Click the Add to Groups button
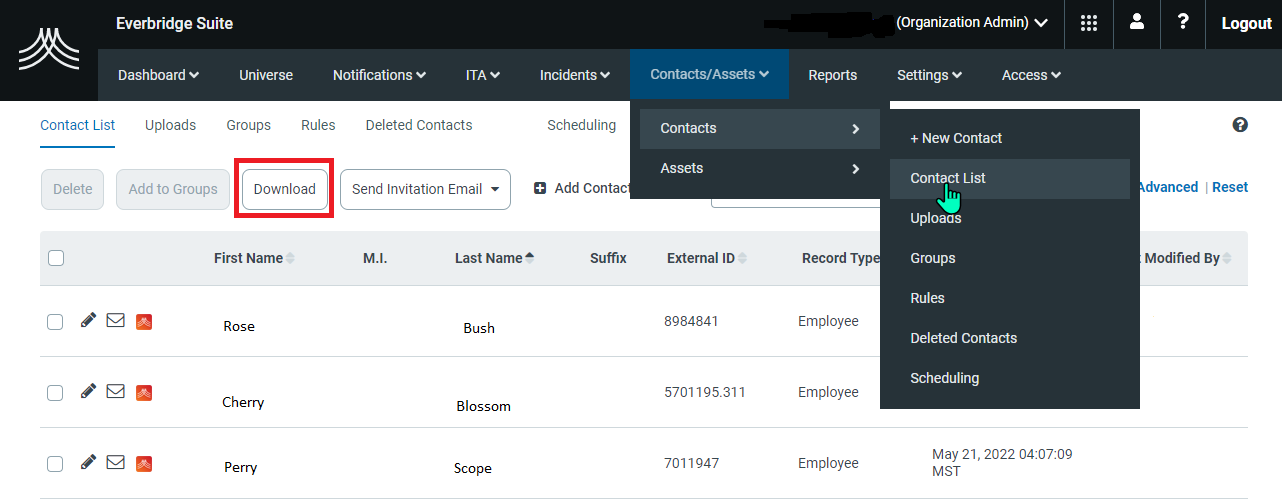This screenshot has height=499, width=1282. click(173, 189)
